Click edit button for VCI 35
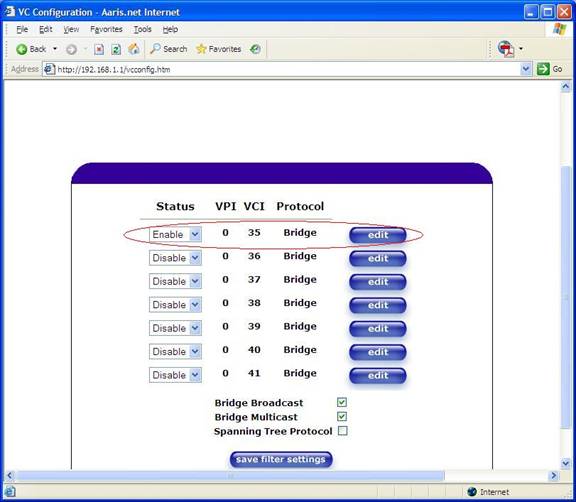Viewport: 576px width, 502px height. pyautogui.click(x=378, y=235)
